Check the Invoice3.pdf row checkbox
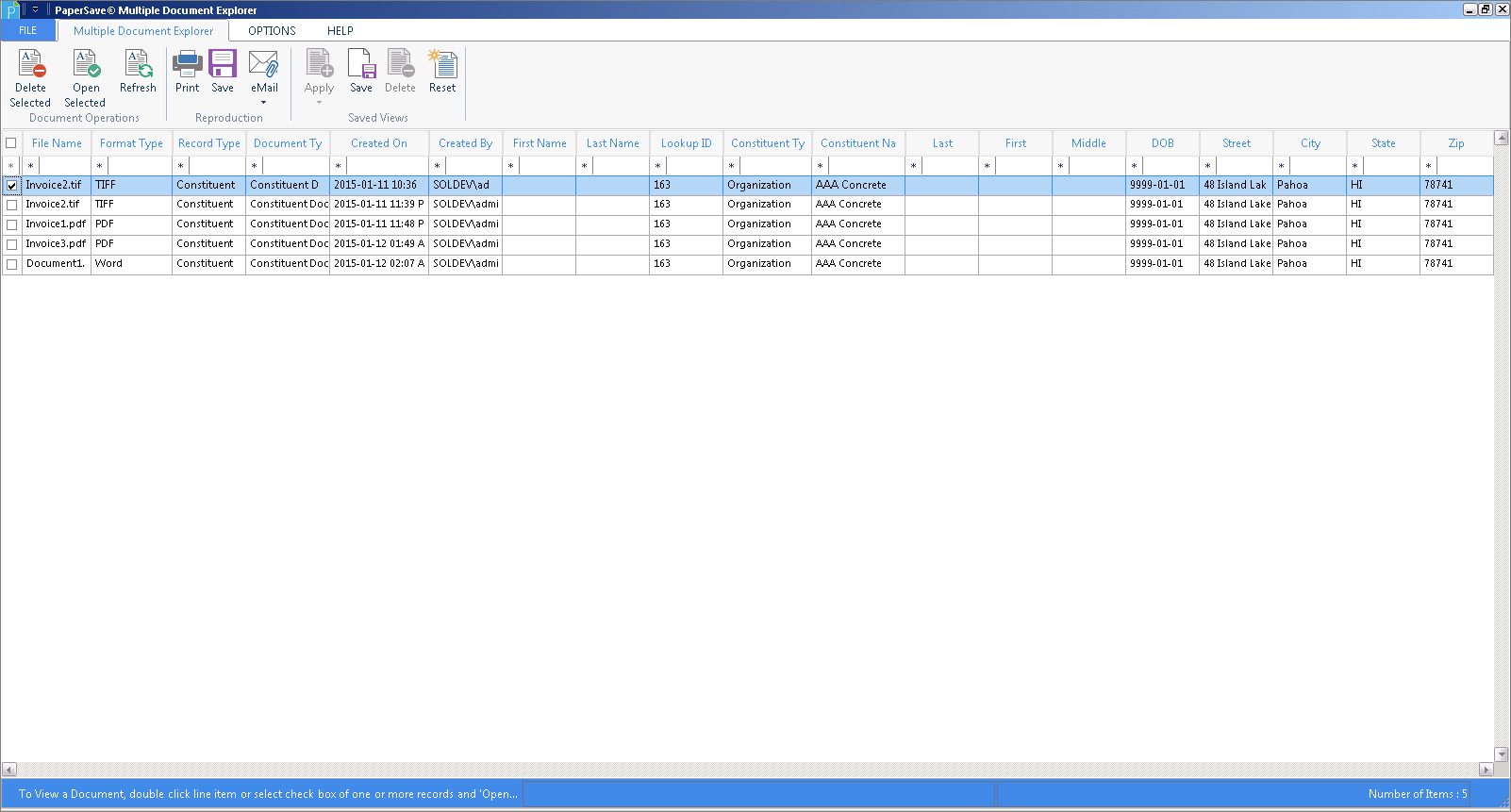The height and width of the screenshot is (812, 1511). (x=11, y=244)
